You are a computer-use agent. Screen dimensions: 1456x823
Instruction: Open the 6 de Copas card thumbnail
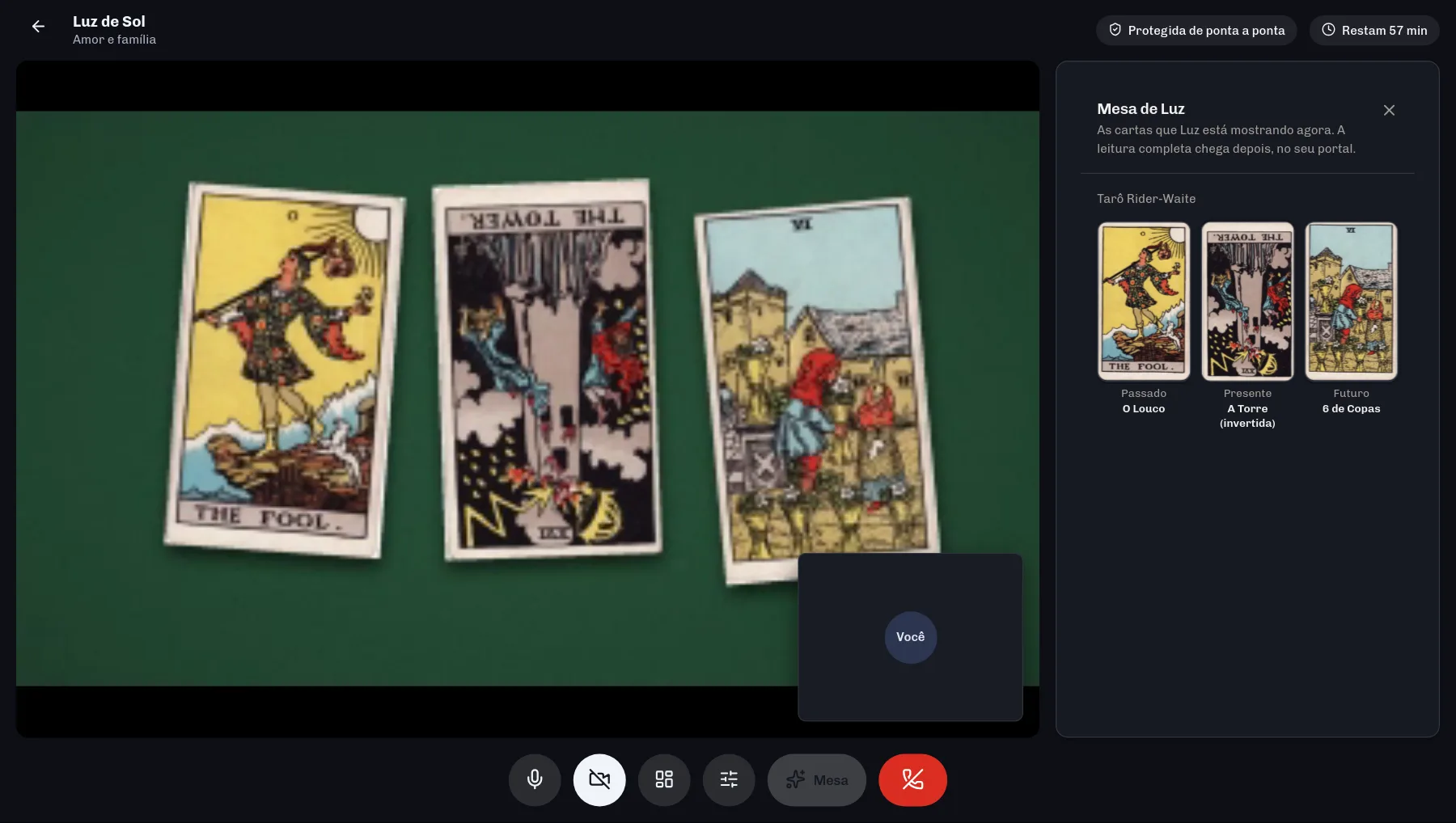1351,301
